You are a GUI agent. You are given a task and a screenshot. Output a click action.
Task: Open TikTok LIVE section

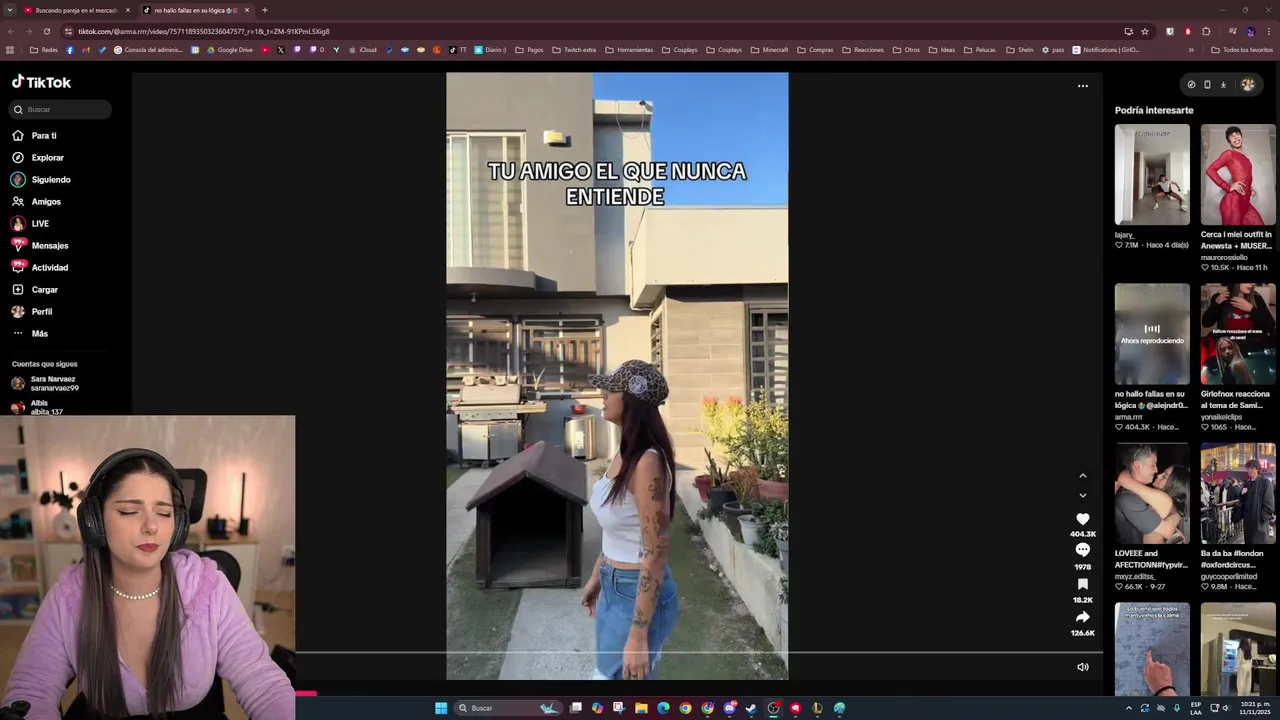(30, 223)
